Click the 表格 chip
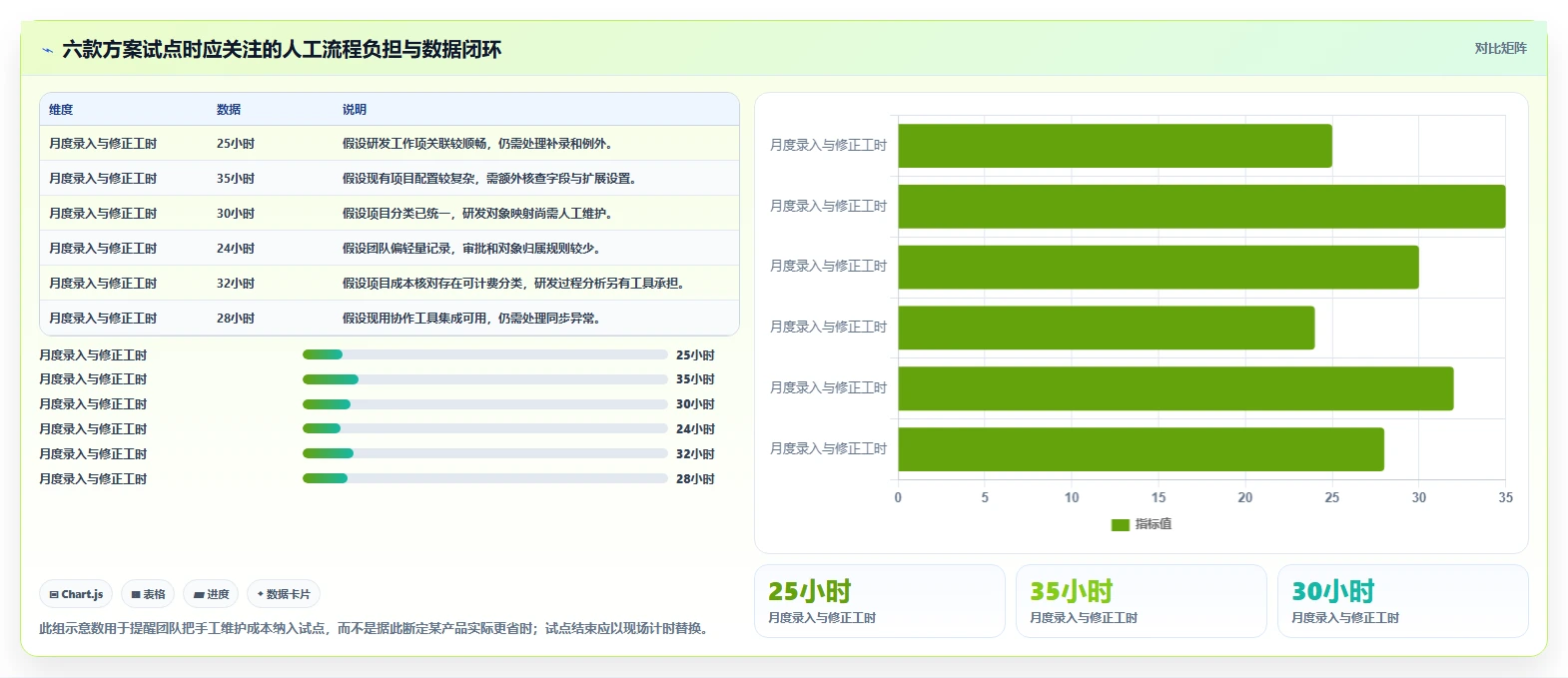Viewport: 1568px width, 678px height. [148, 594]
